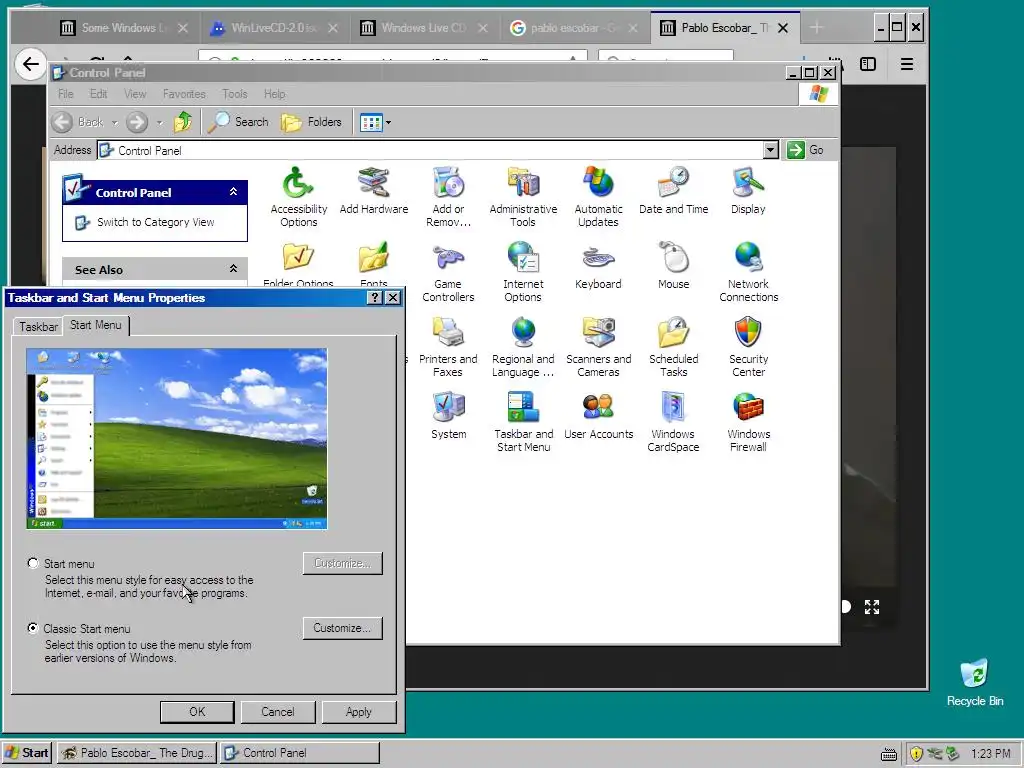Click the security shield tray icon
This screenshot has width=1024, height=768.
pos(916,754)
